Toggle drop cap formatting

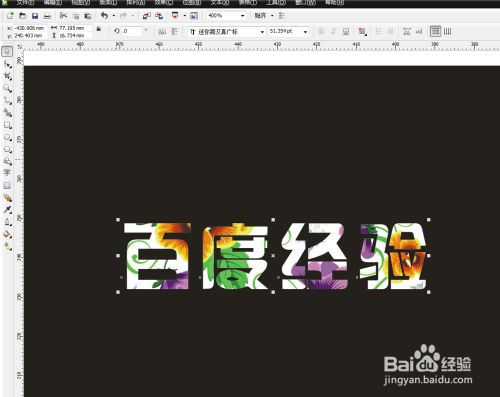click(391, 32)
